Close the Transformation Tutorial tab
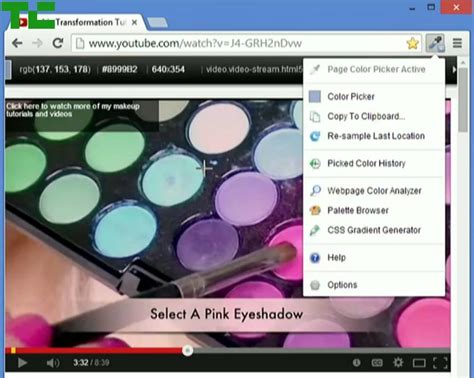The height and width of the screenshot is (378, 474). pos(134,23)
